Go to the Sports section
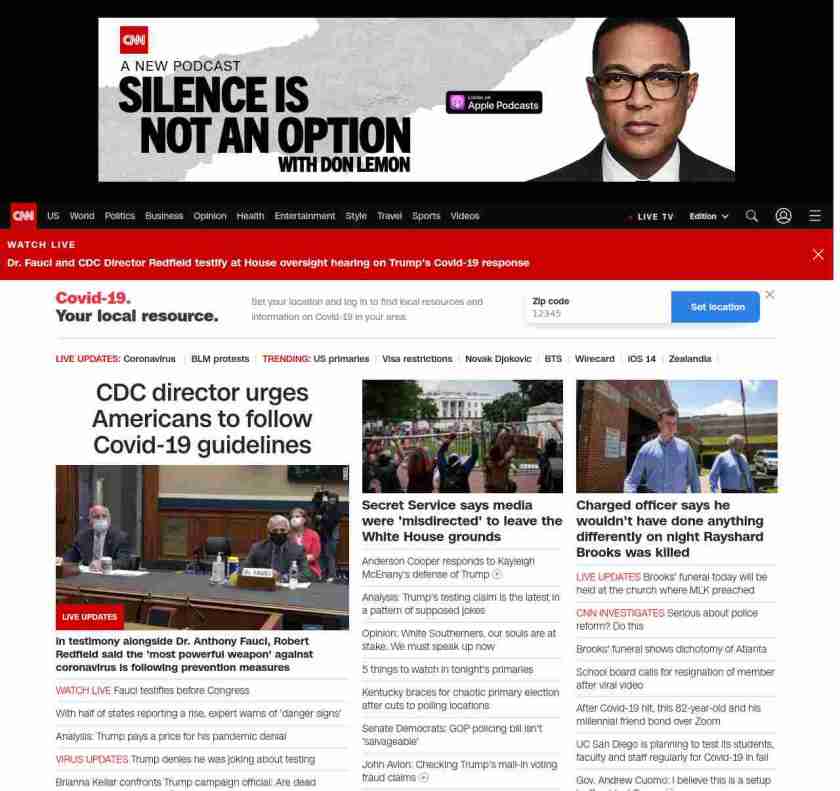Image resolution: width=840 pixels, height=791 pixels. (x=426, y=216)
